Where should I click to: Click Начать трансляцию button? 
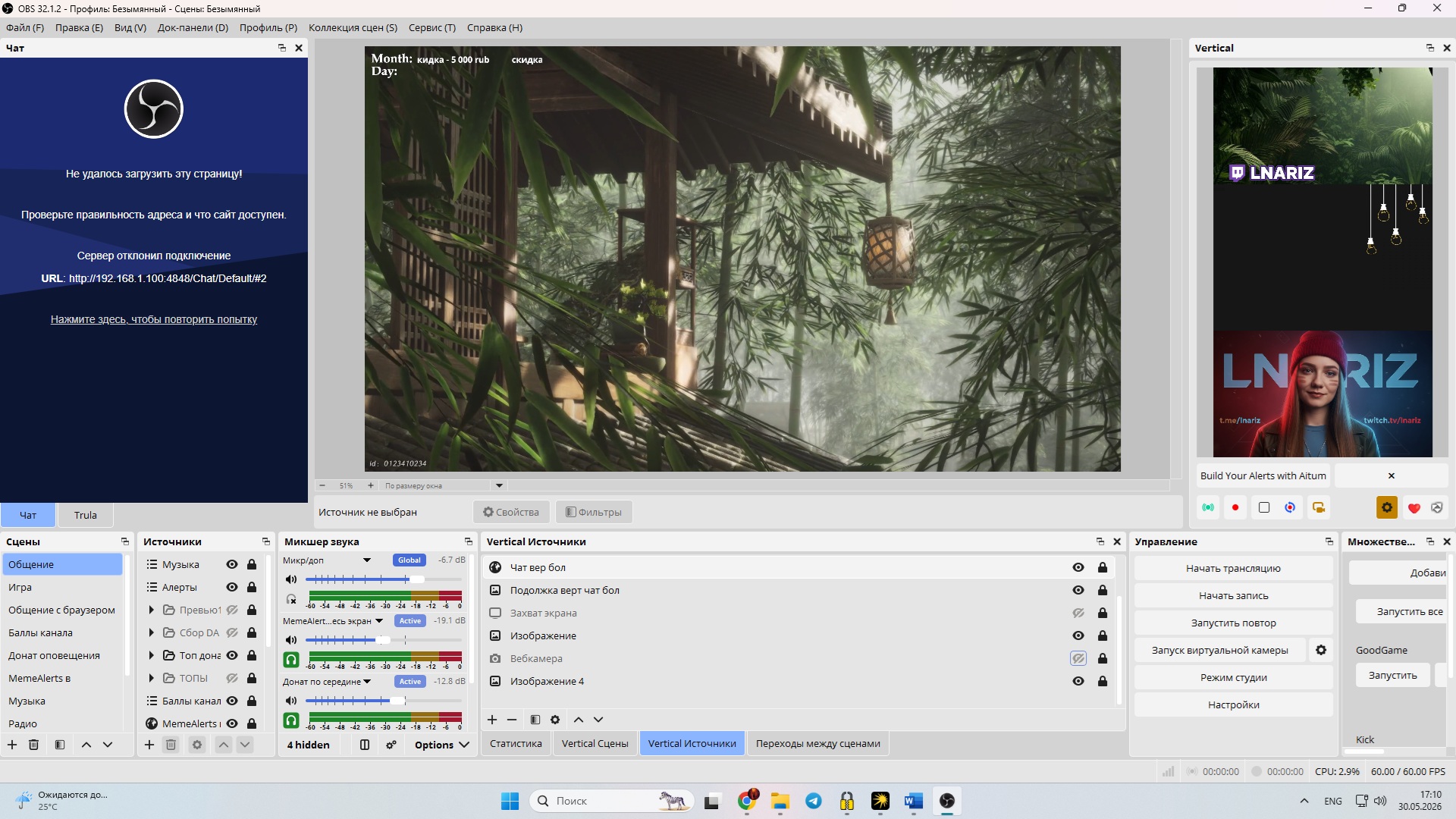pos(1233,568)
